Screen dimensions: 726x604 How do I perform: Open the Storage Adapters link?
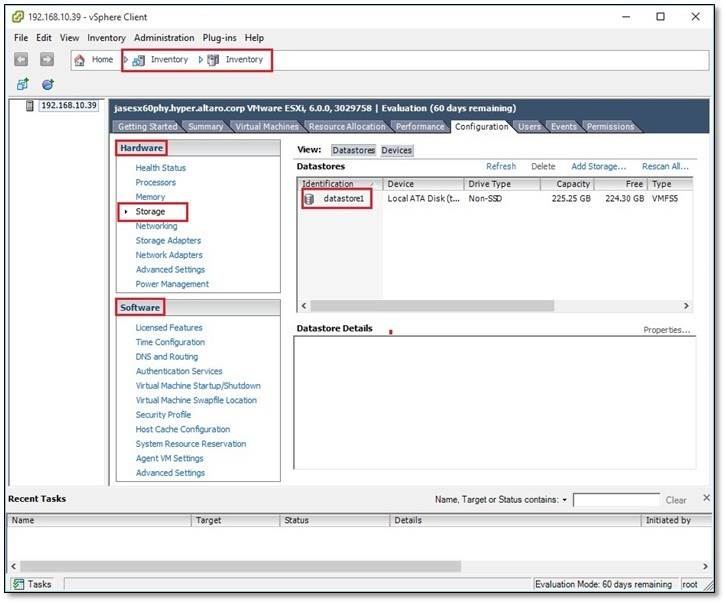point(168,241)
